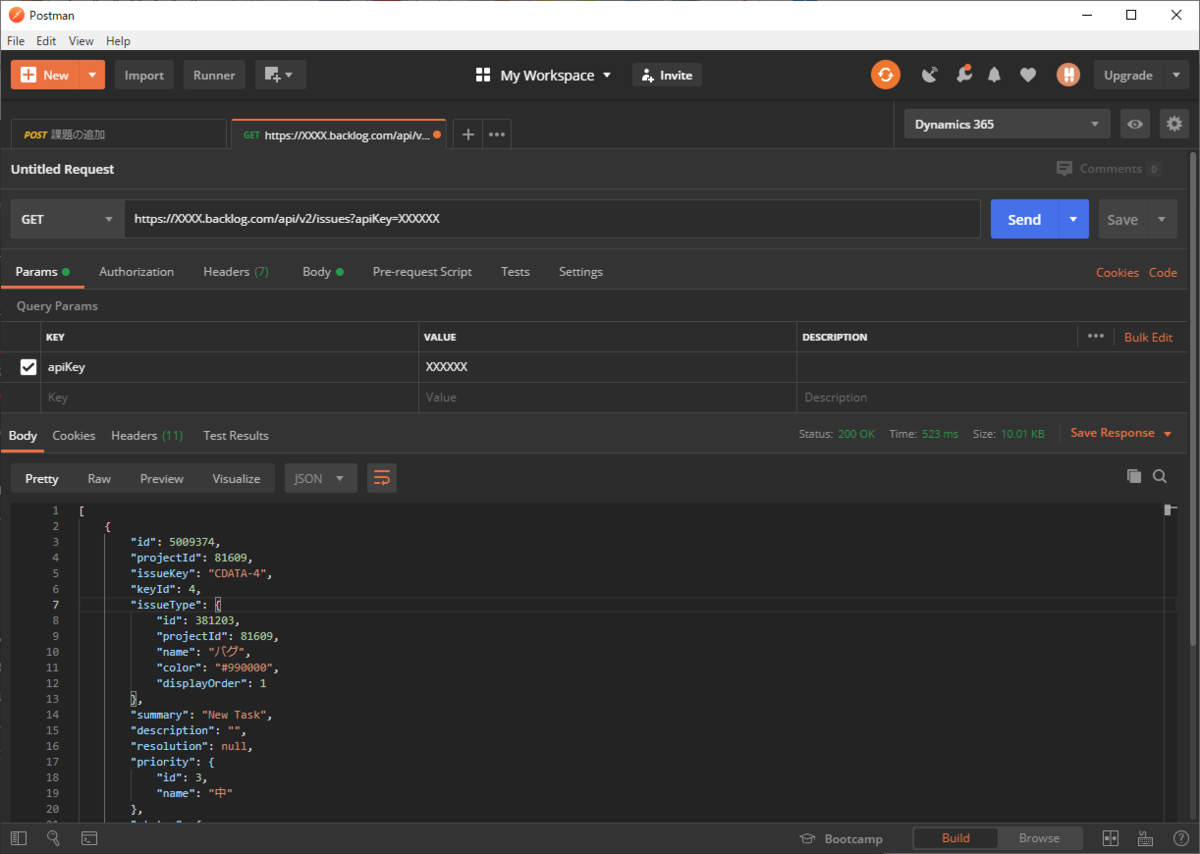Open the Edit menu
The width and height of the screenshot is (1200, 854).
(x=46, y=41)
